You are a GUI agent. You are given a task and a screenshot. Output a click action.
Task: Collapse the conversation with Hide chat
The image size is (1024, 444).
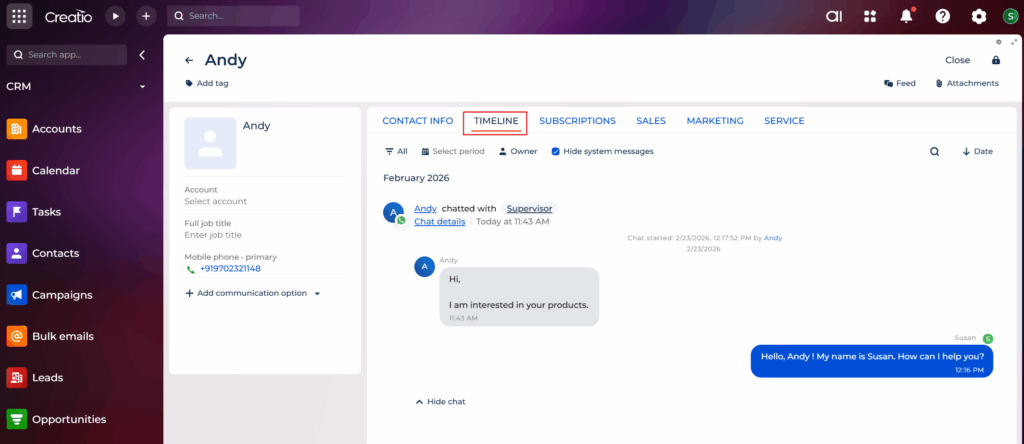pyautogui.click(x=440, y=401)
